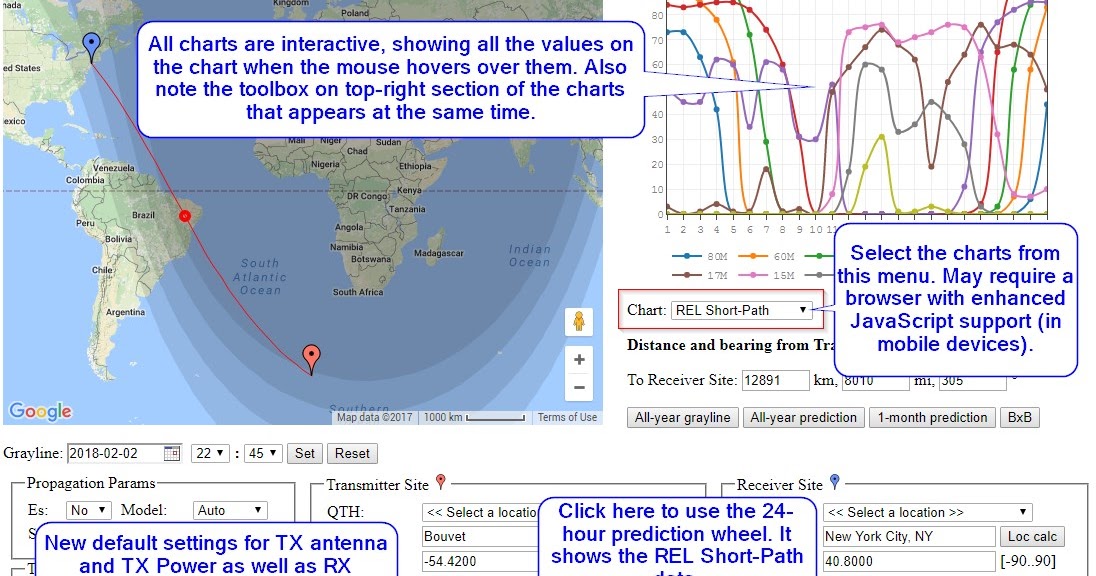The height and width of the screenshot is (576, 1096).
Task: Open the Terms of Use link
Action: tap(566, 417)
